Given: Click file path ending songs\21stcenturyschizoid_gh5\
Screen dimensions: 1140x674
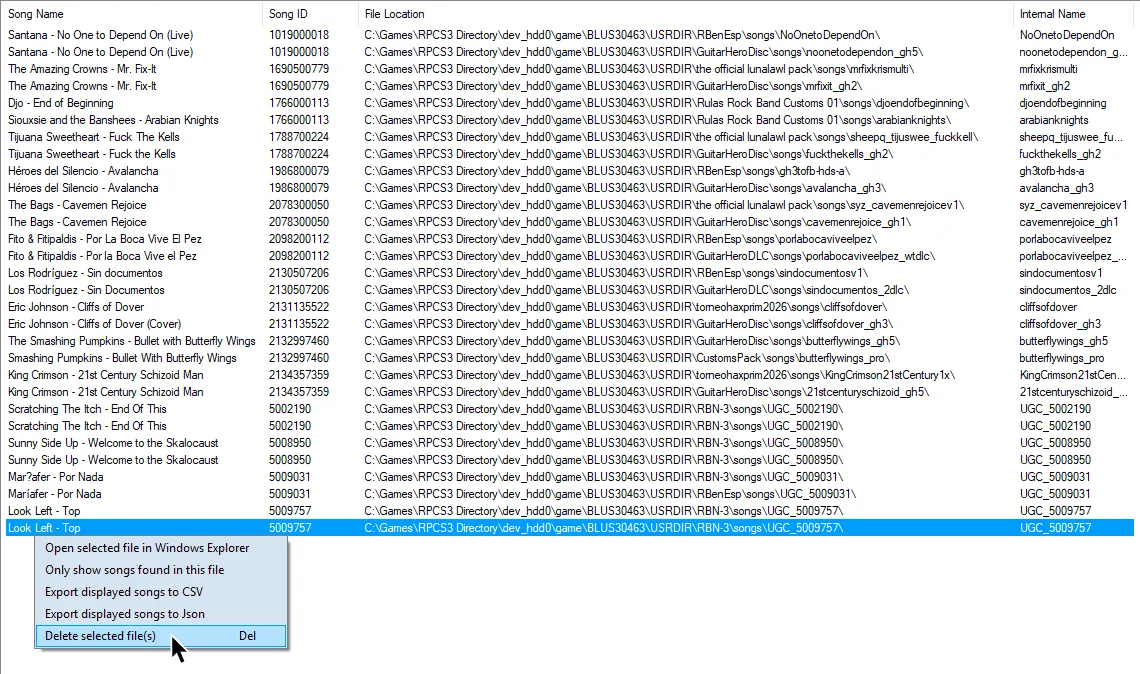Looking at the screenshot, I should (647, 392).
